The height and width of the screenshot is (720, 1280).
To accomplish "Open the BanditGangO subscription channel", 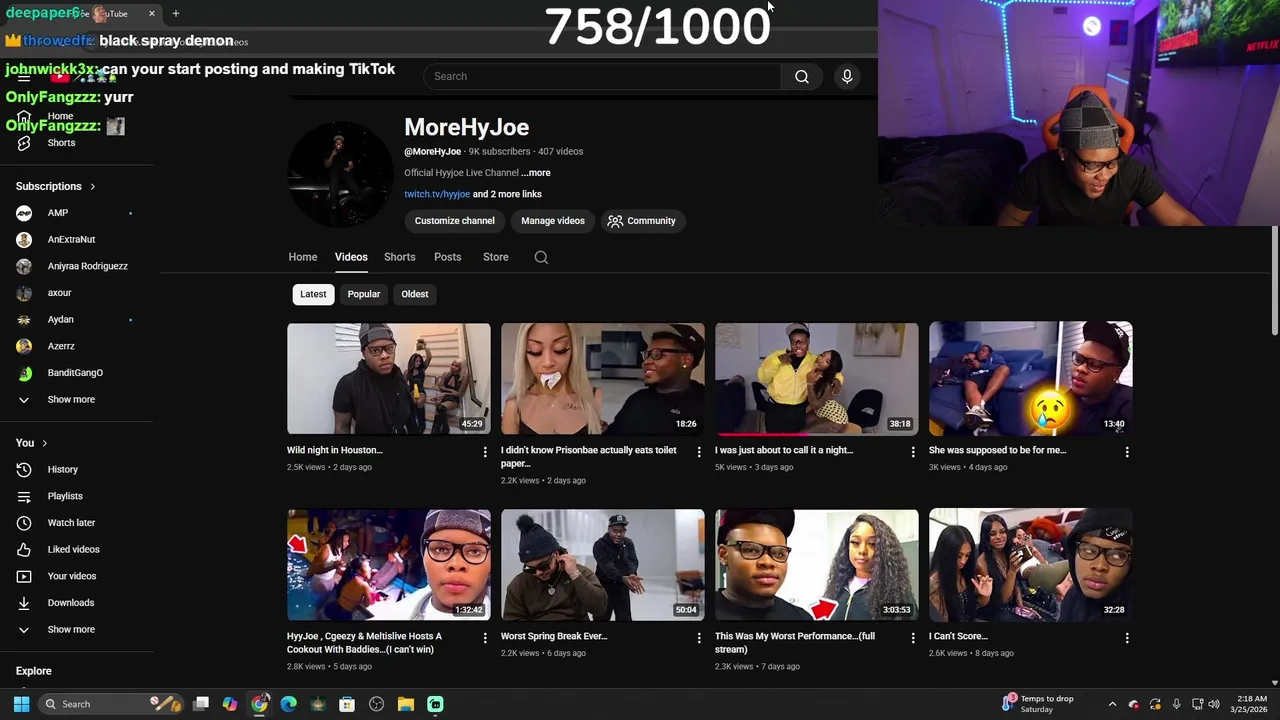I will pyautogui.click(x=77, y=373).
